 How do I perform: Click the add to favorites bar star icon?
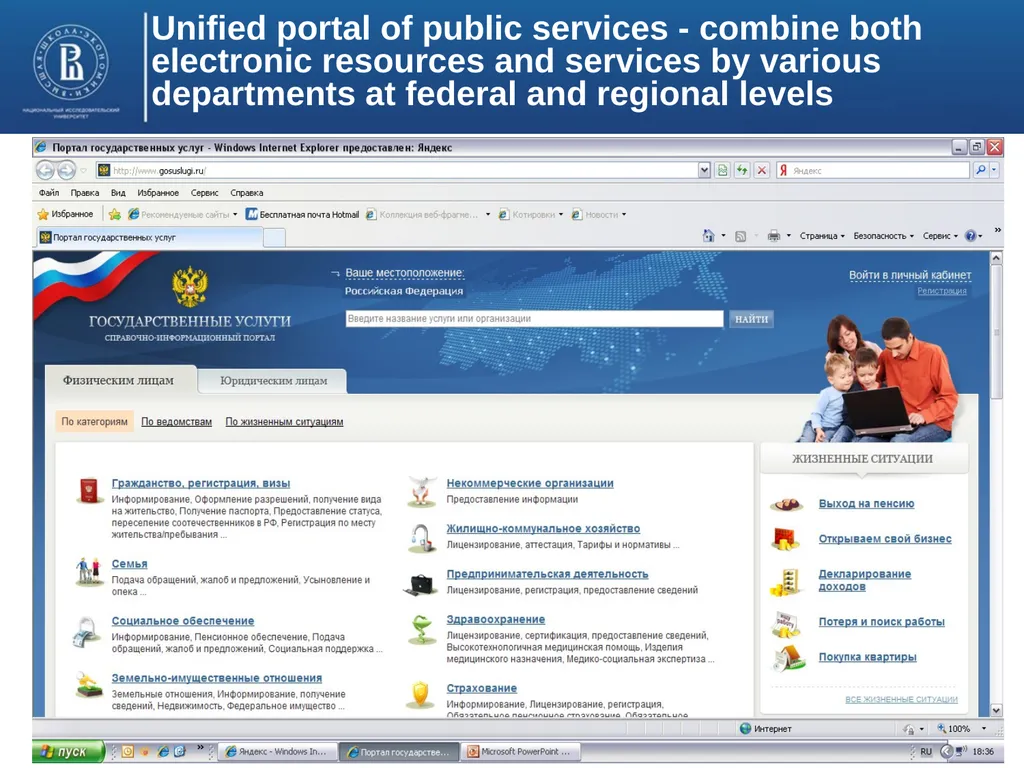(x=115, y=214)
